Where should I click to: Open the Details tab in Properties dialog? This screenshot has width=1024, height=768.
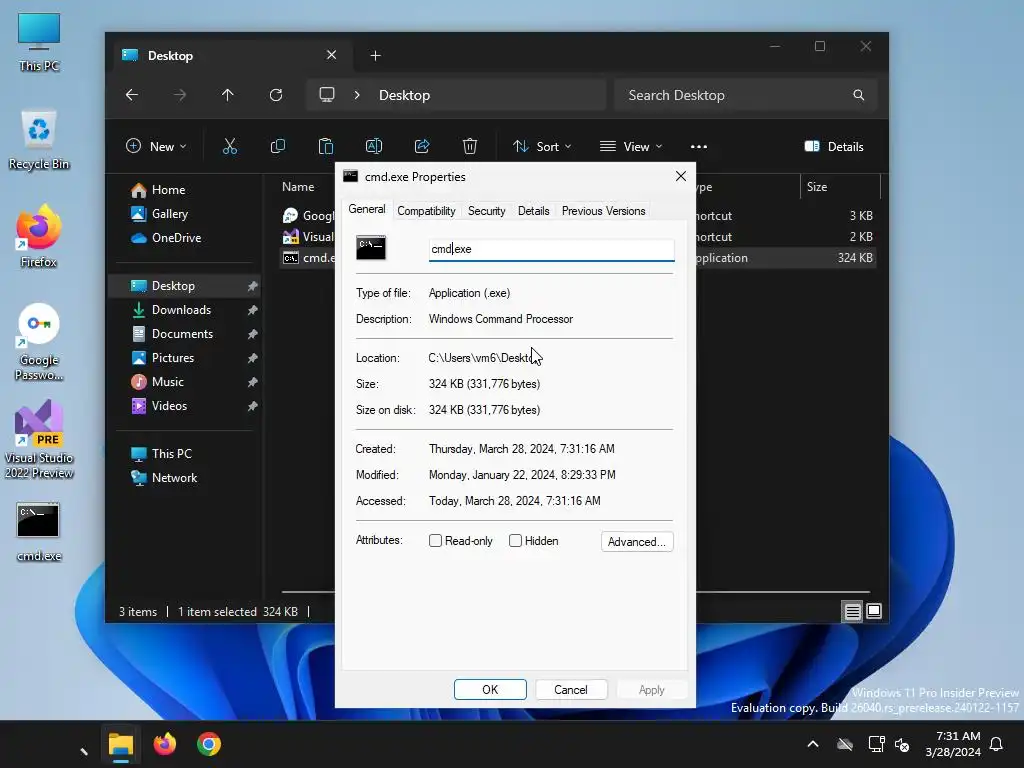click(534, 211)
